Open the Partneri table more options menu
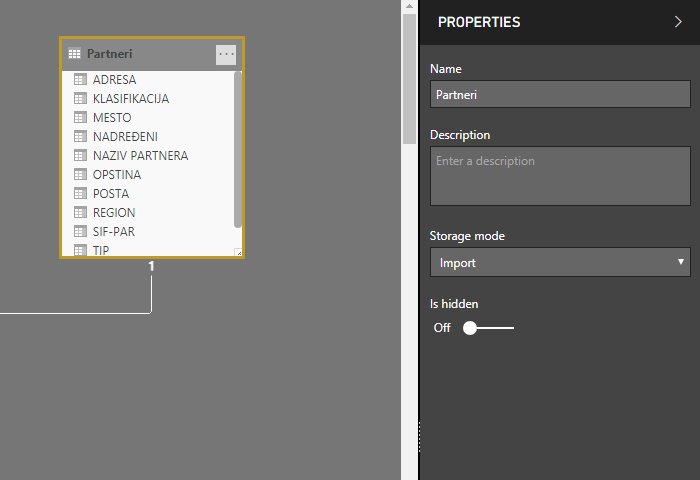This screenshot has height=480, width=700. point(227,54)
